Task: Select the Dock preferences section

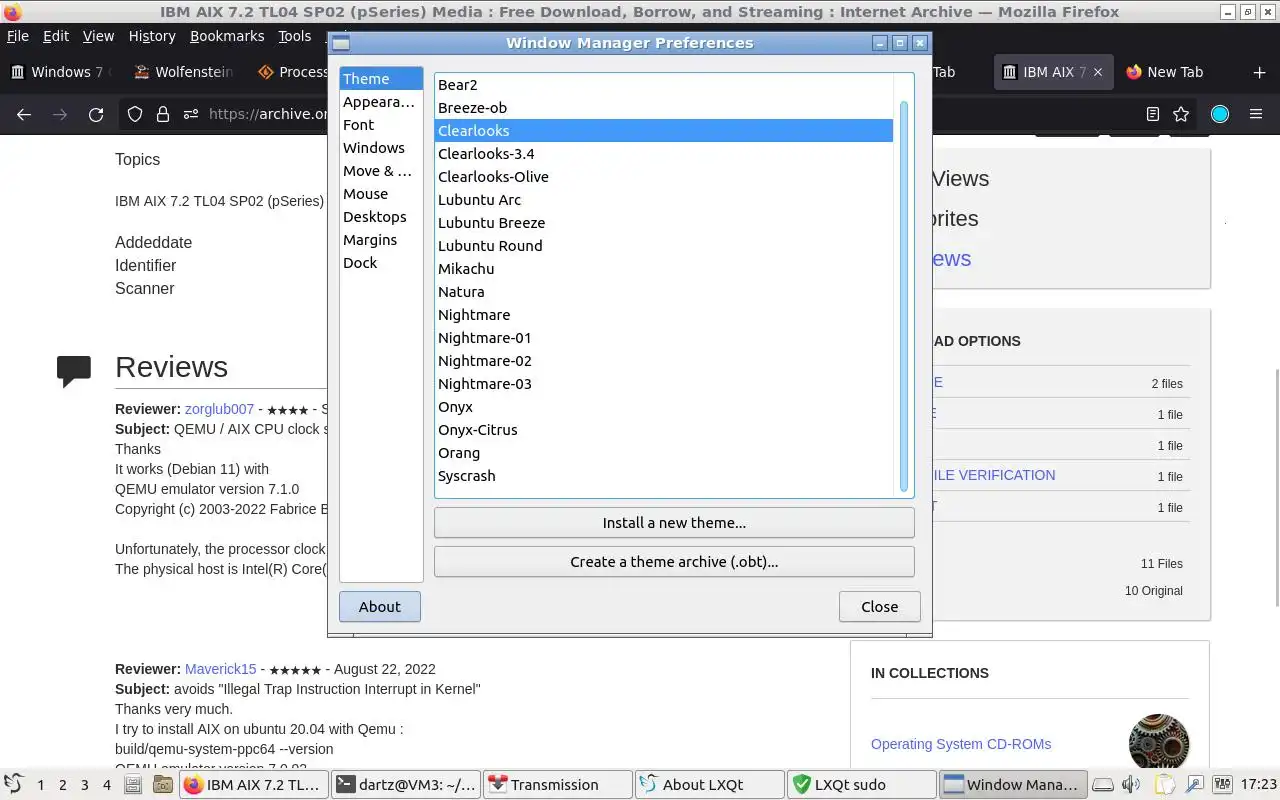Action: (x=381, y=263)
